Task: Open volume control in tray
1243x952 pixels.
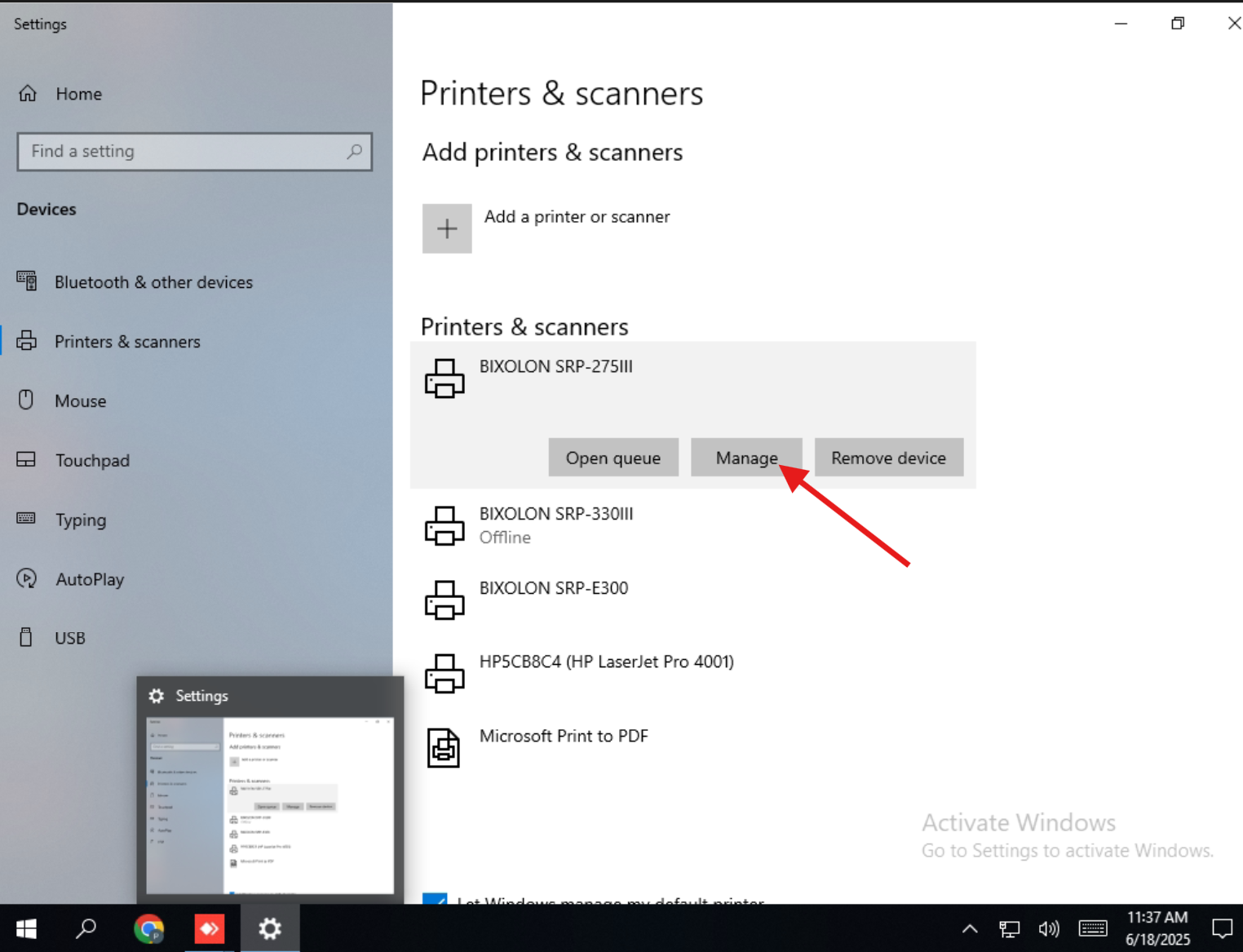Action: 1049,928
